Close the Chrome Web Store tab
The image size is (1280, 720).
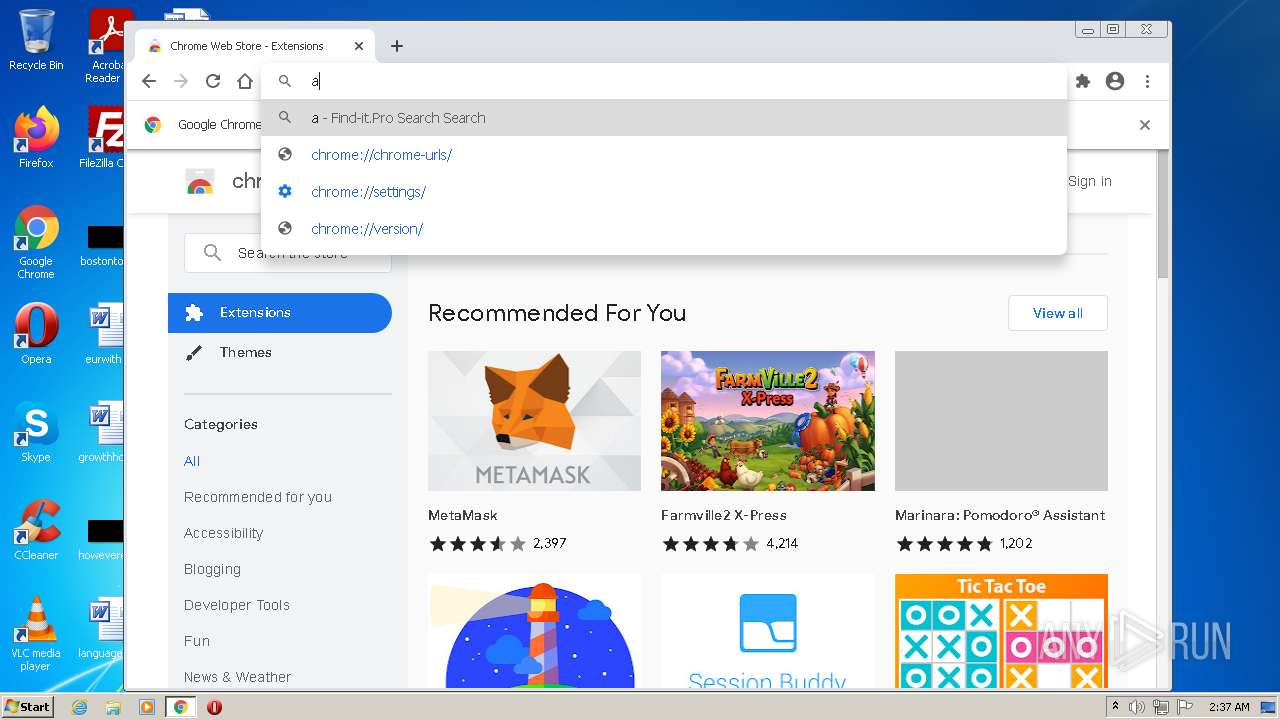pos(359,46)
